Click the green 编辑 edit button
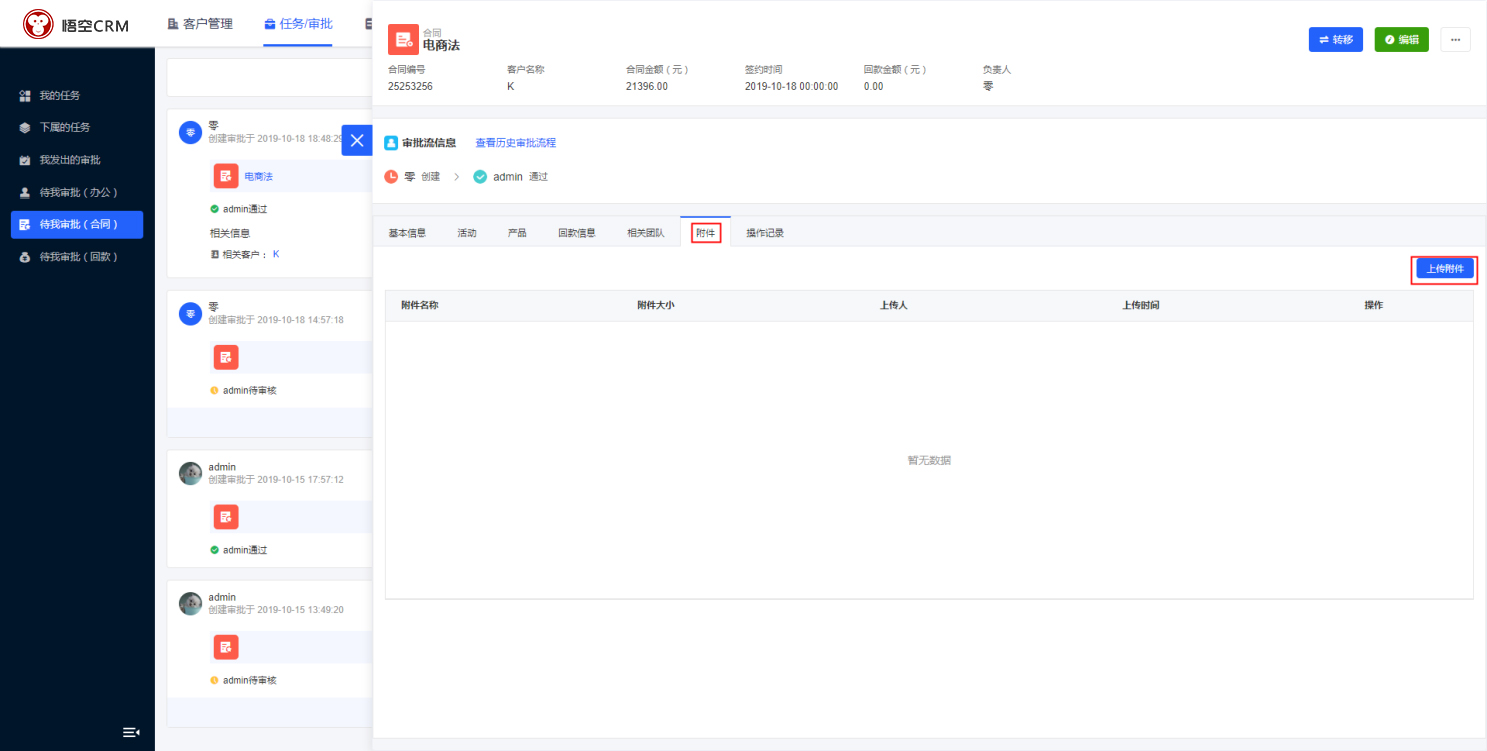Viewport: 1487px width, 751px height. tap(1401, 39)
